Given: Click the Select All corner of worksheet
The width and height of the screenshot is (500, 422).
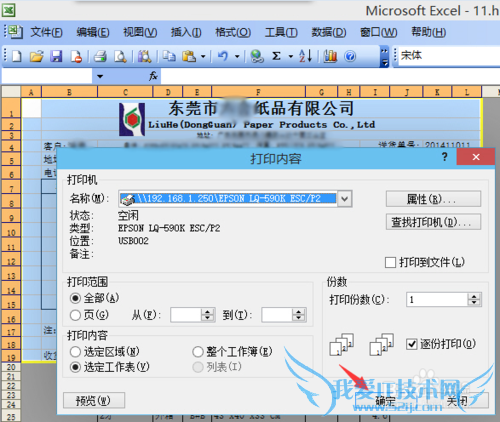Looking at the screenshot, I should 11,92.
